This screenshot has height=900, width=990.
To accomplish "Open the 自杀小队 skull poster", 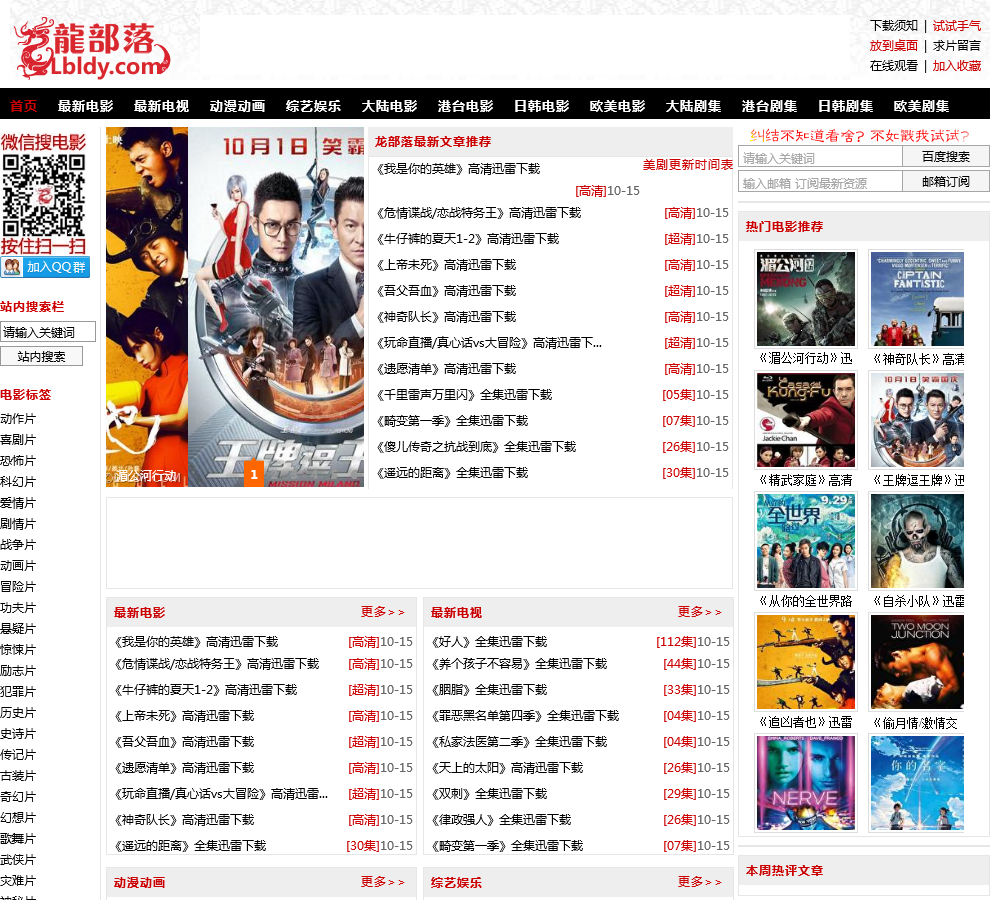I will 917,541.
